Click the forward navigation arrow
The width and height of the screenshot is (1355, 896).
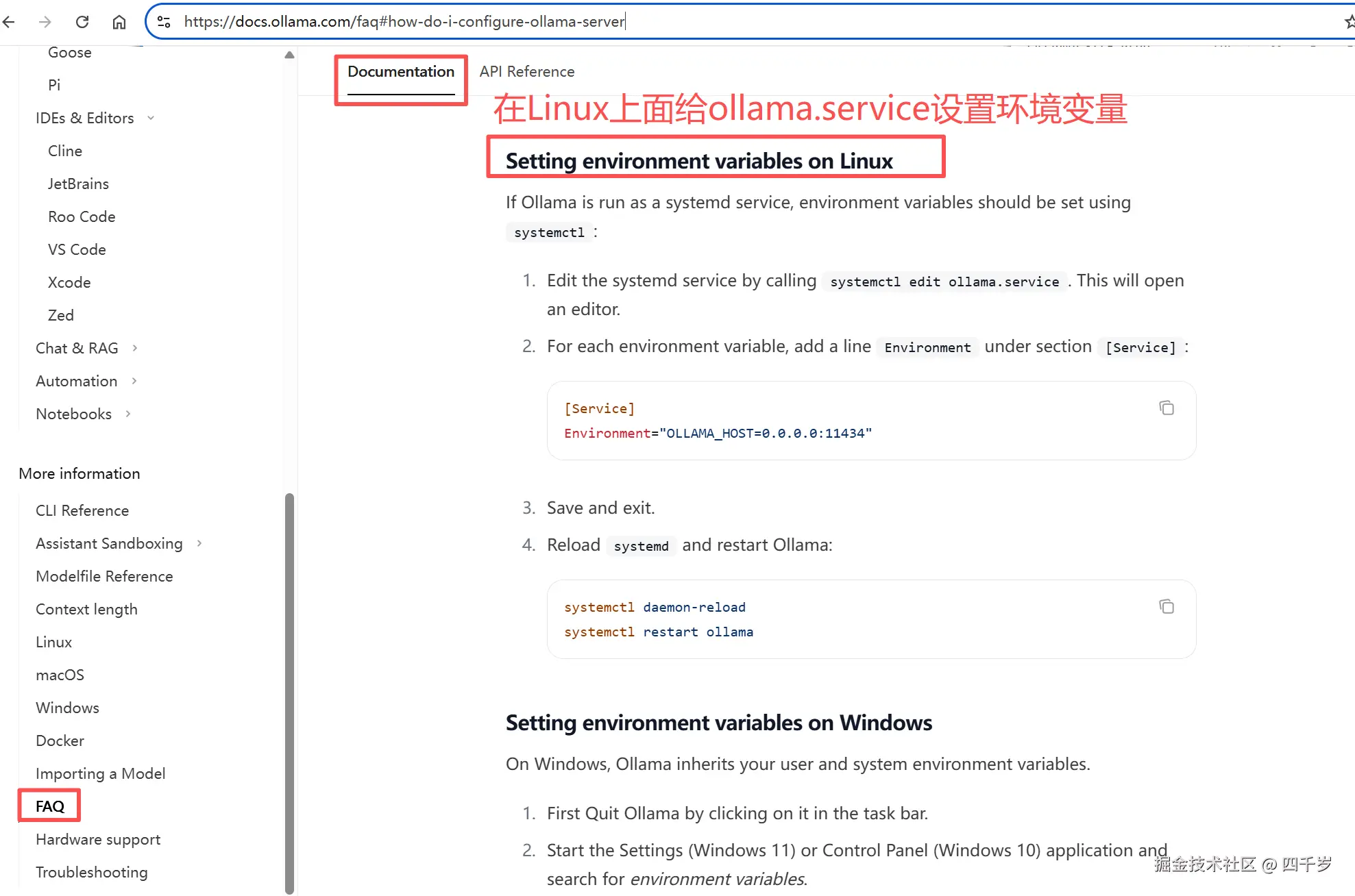[45, 21]
